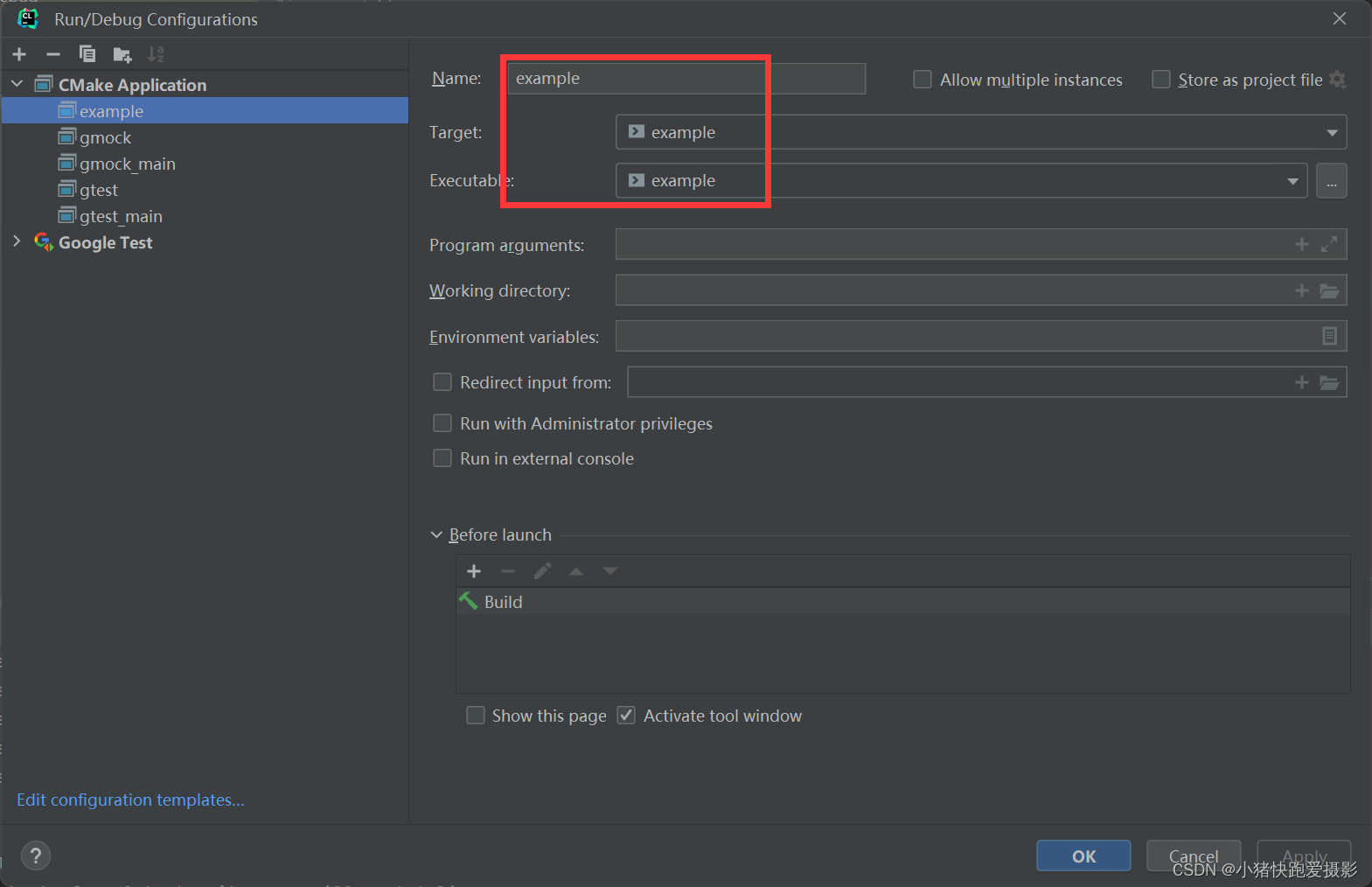Add new configuration with plus icon
The width and height of the screenshot is (1372, 887).
pyautogui.click(x=19, y=54)
